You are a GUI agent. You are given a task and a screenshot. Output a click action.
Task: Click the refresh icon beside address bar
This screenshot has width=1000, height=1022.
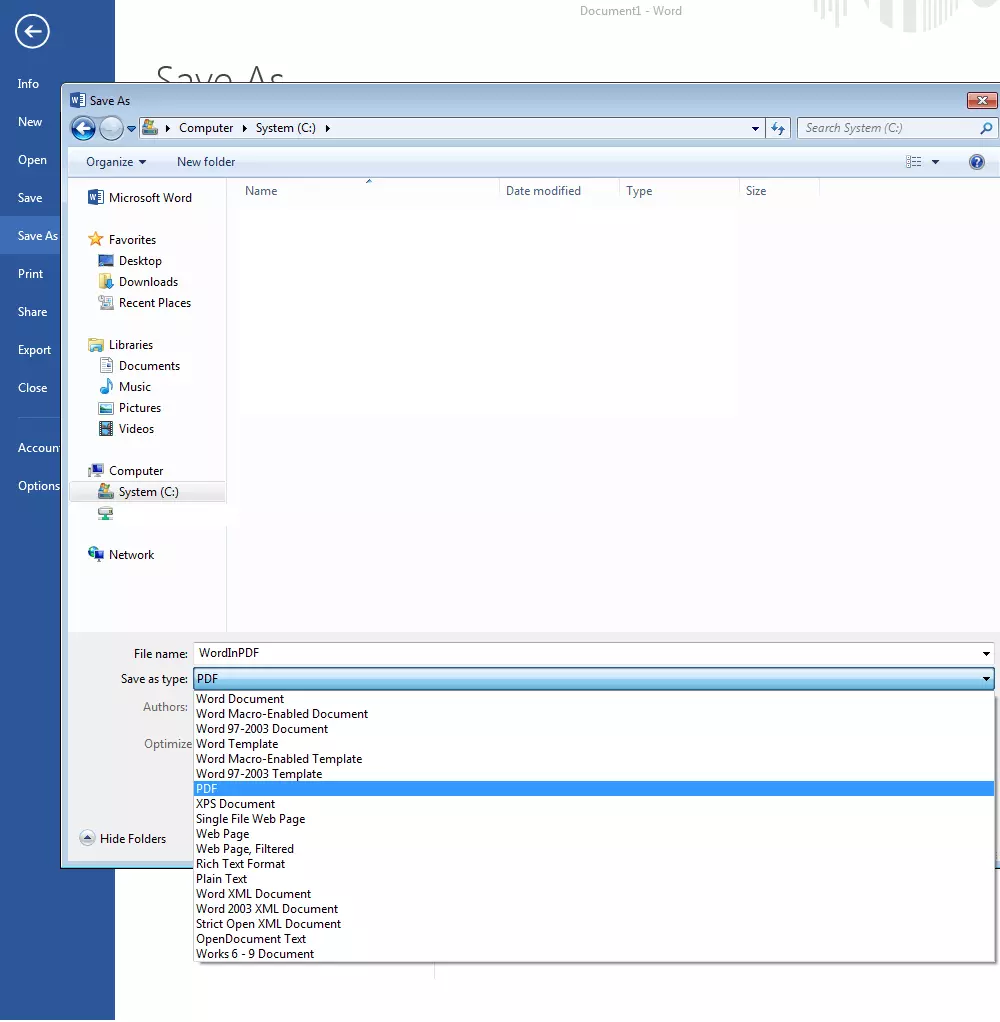click(x=779, y=128)
